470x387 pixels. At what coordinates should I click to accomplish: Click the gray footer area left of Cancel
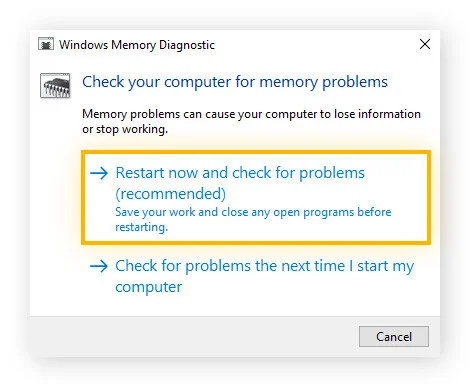pos(193,337)
